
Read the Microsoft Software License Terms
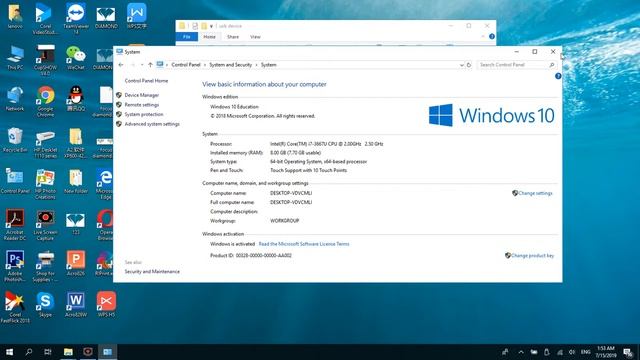click(304, 244)
